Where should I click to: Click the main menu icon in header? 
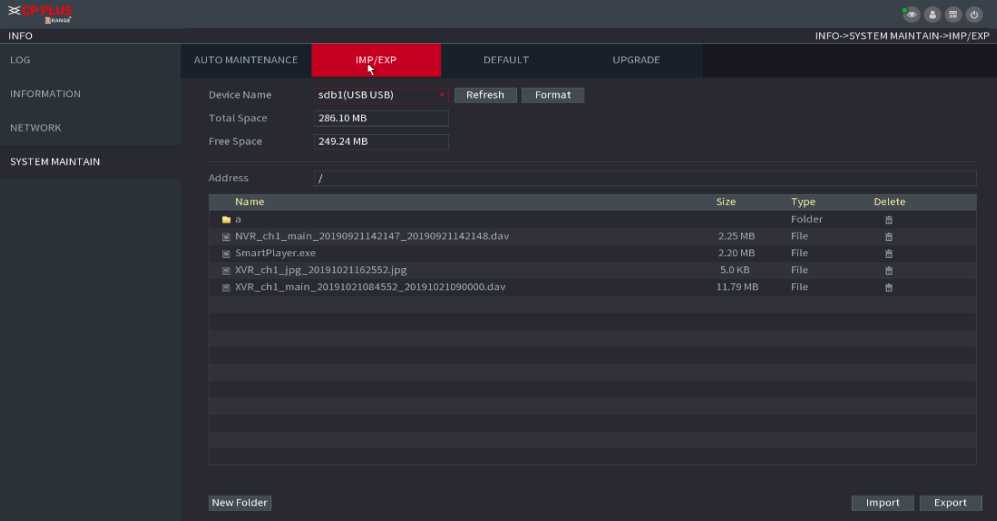pyautogui.click(x=951, y=15)
